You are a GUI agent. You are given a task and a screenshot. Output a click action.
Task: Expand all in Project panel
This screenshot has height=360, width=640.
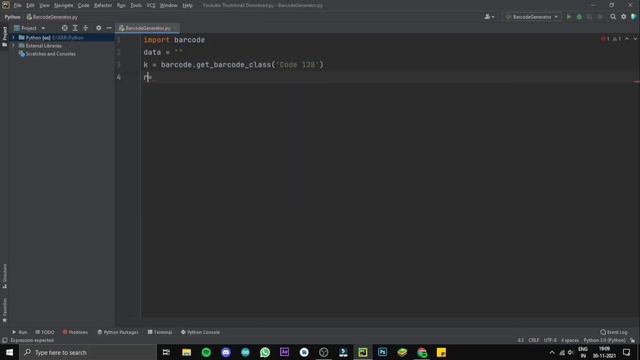coord(75,28)
